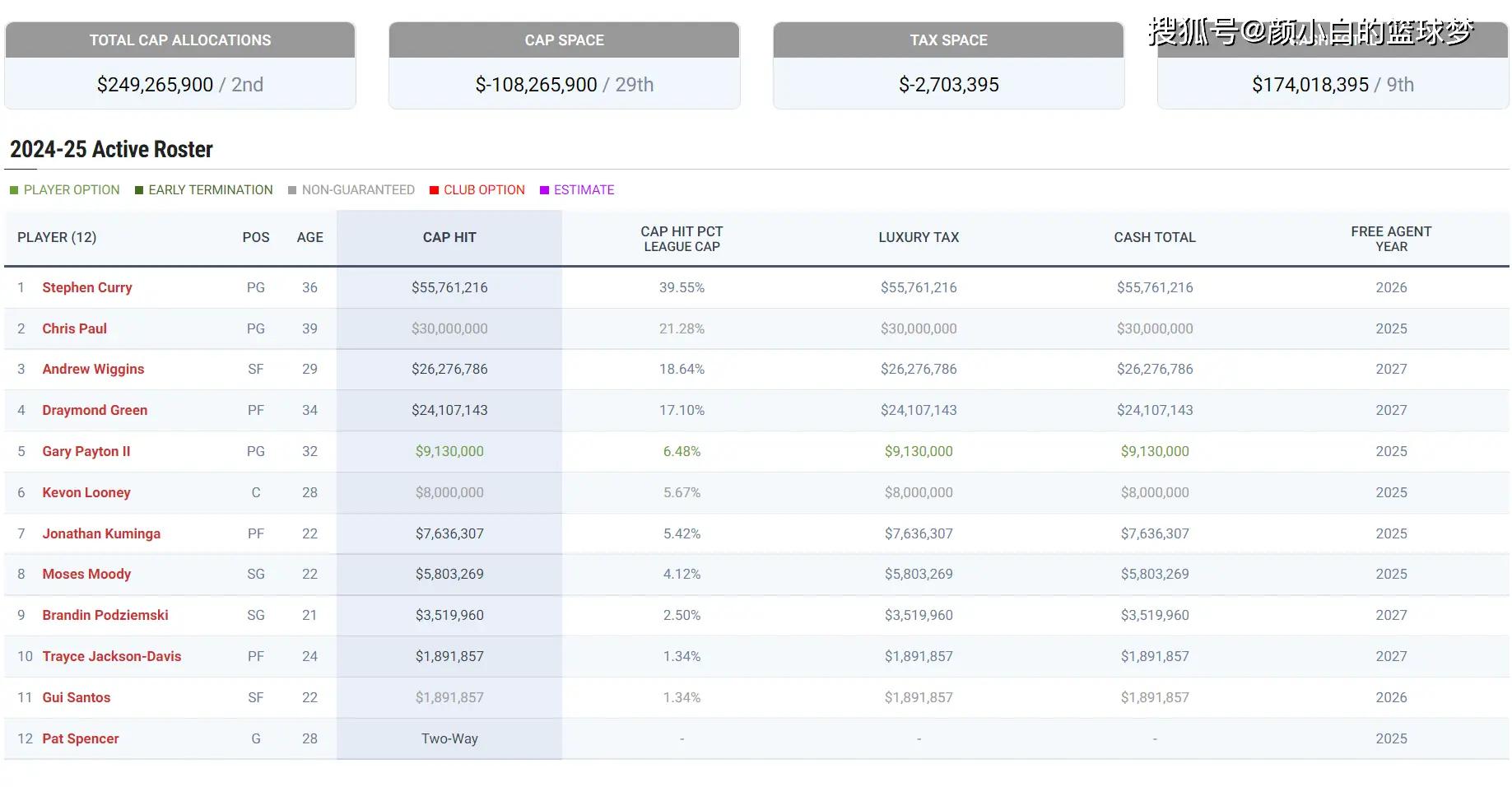This screenshot has width=1512, height=787.
Task: Click the NON-GUARANTEED legend label
Action: tap(358, 190)
